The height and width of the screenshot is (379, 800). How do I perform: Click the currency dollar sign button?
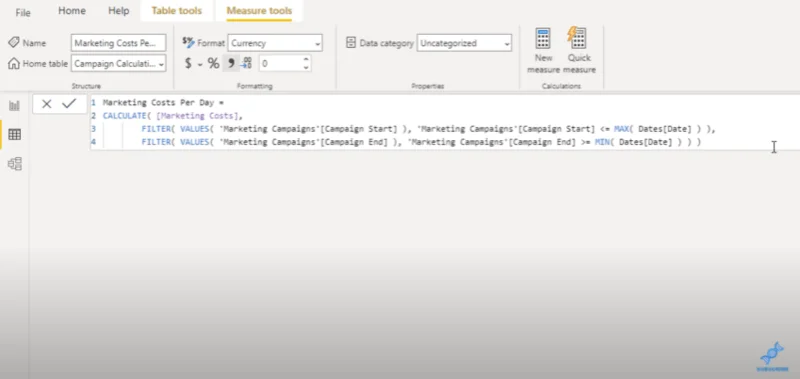[188, 63]
